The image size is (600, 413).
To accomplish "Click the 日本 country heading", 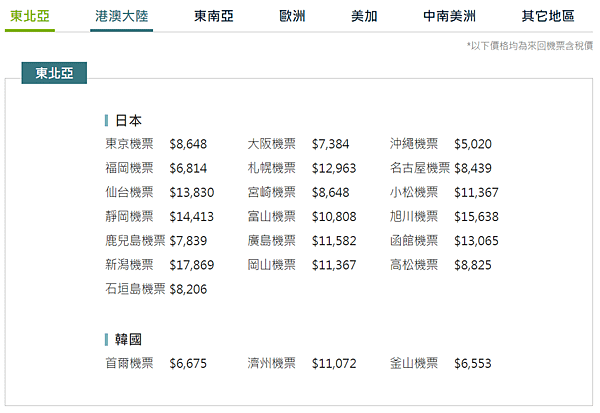I will [129, 121].
